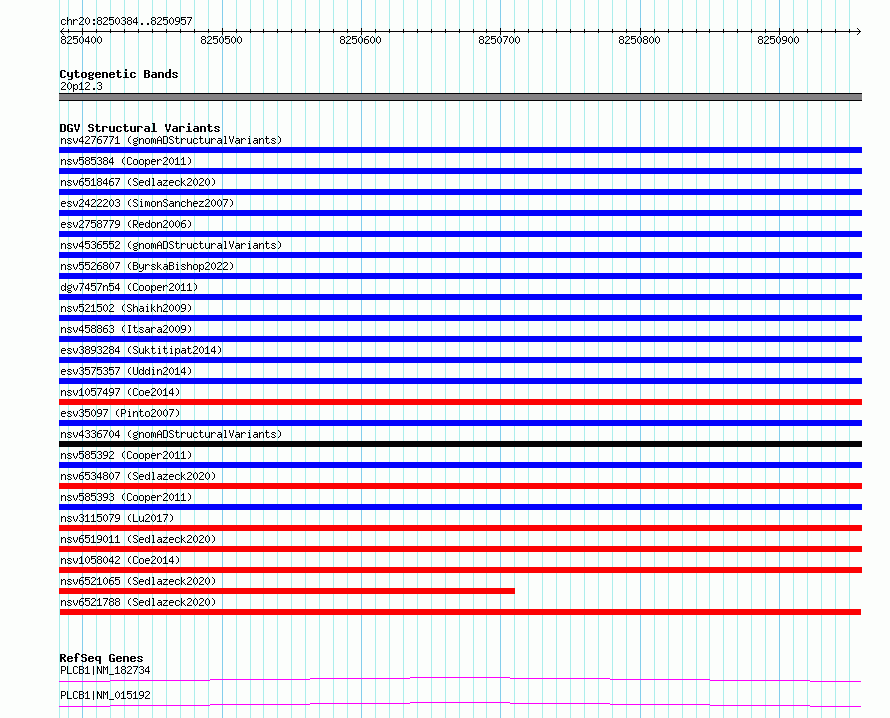The image size is (890, 718).
Task: Open esv3893284 (Suktitipat2014) variant
Action: click(x=141, y=350)
